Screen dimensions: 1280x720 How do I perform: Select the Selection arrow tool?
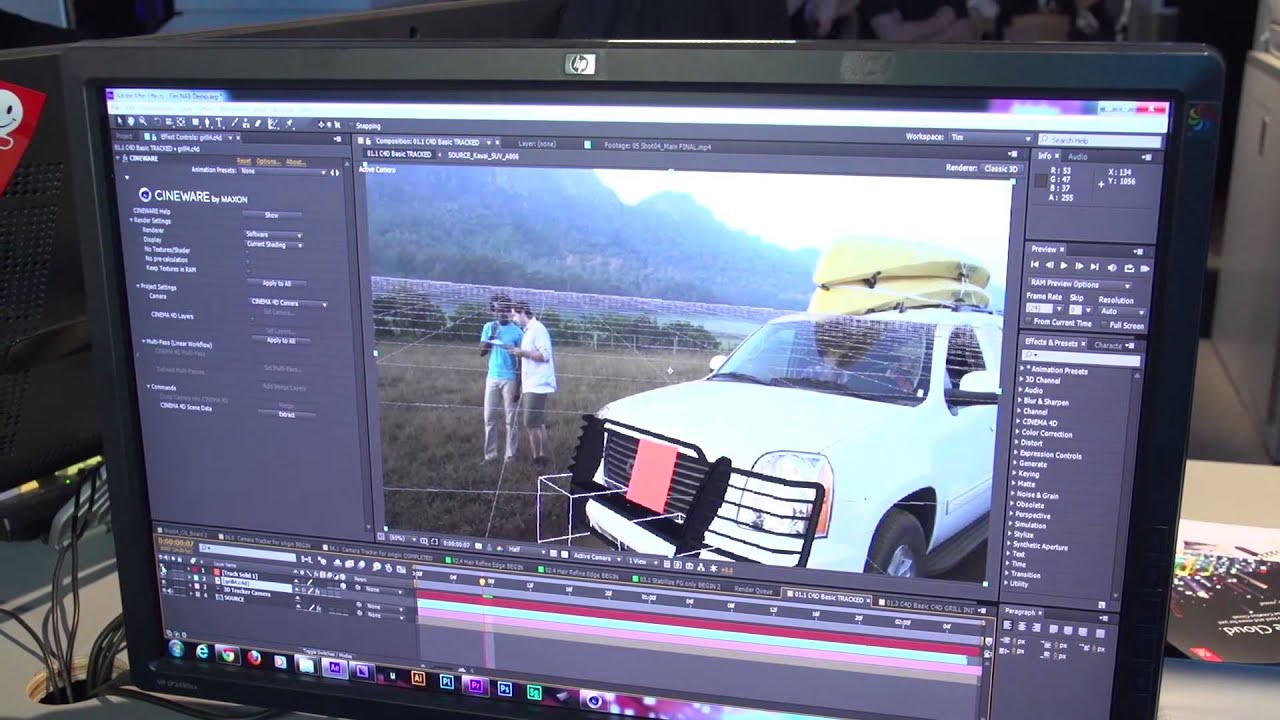(x=120, y=121)
